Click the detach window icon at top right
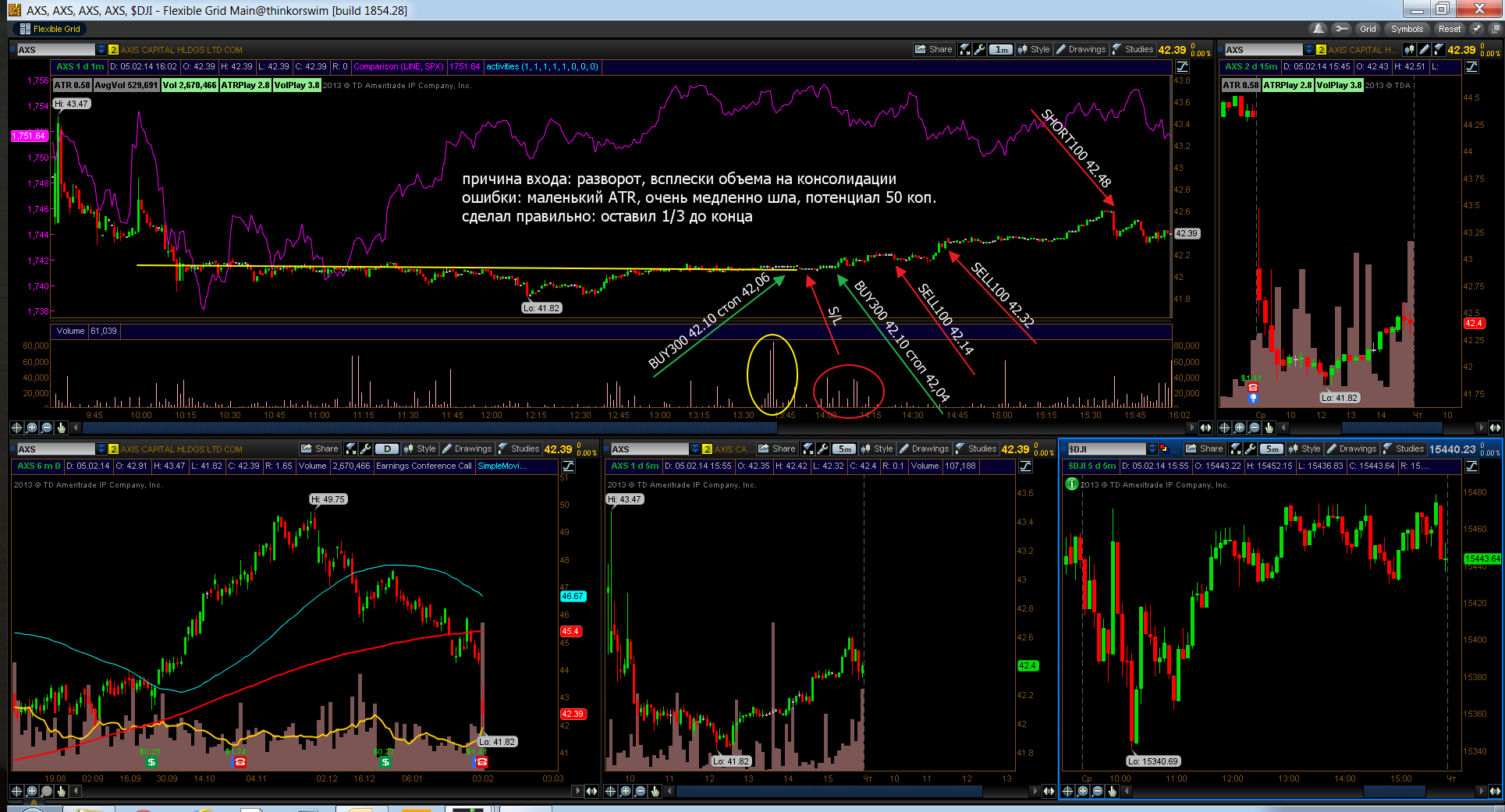Image resolution: width=1505 pixels, height=812 pixels. coord(1497,29)
